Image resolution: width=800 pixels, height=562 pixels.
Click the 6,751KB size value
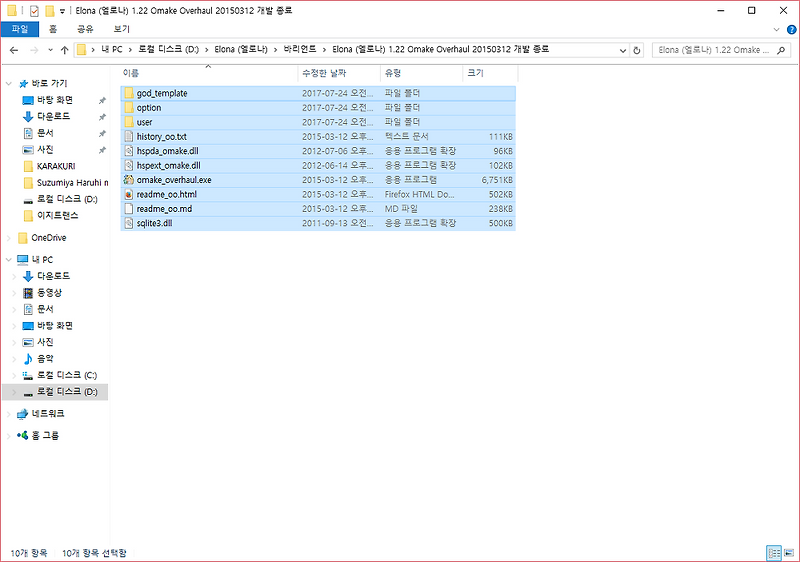497,180
